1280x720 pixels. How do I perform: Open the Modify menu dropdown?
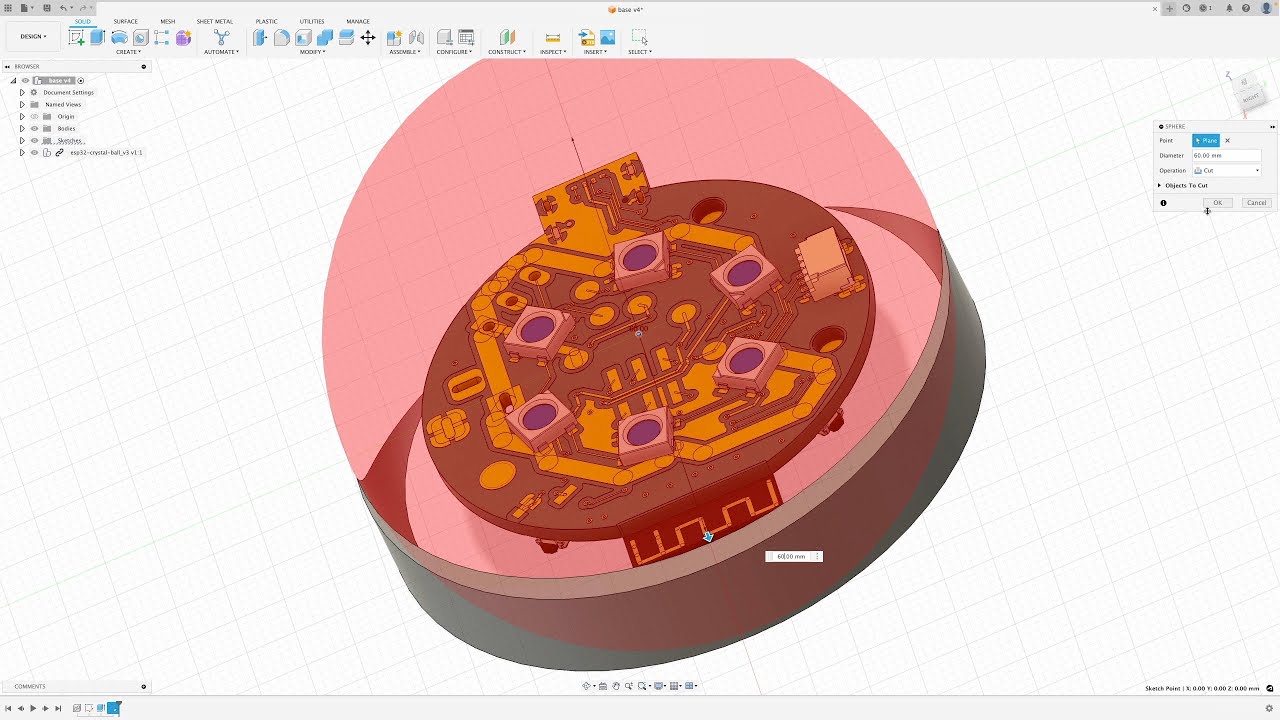click(313, 52)
